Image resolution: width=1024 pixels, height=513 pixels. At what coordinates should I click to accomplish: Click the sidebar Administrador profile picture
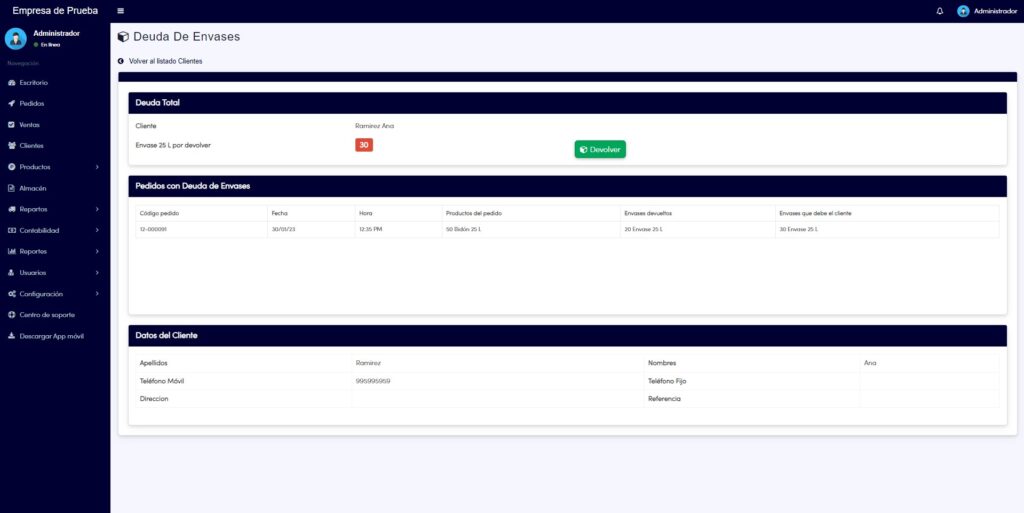[16, 39]
